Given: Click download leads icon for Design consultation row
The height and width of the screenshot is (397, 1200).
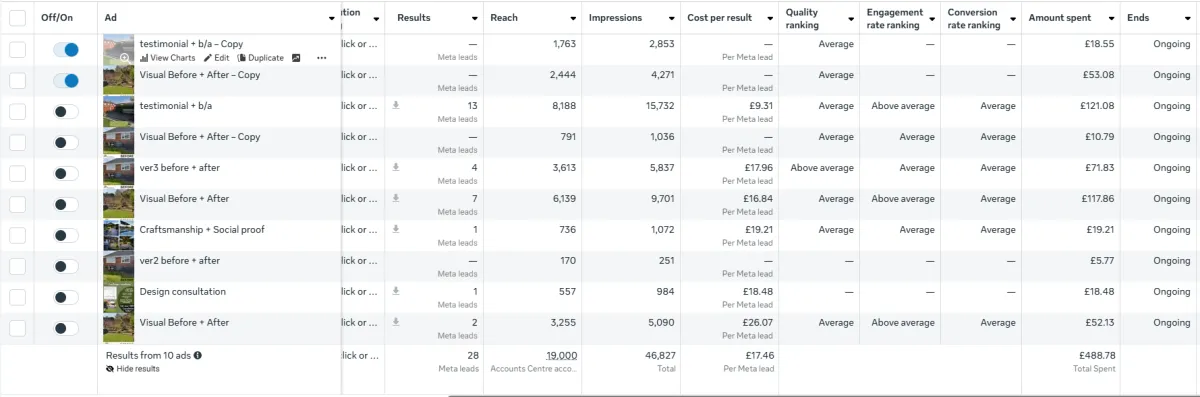Looking at the screenshot, I should [396, 291].
